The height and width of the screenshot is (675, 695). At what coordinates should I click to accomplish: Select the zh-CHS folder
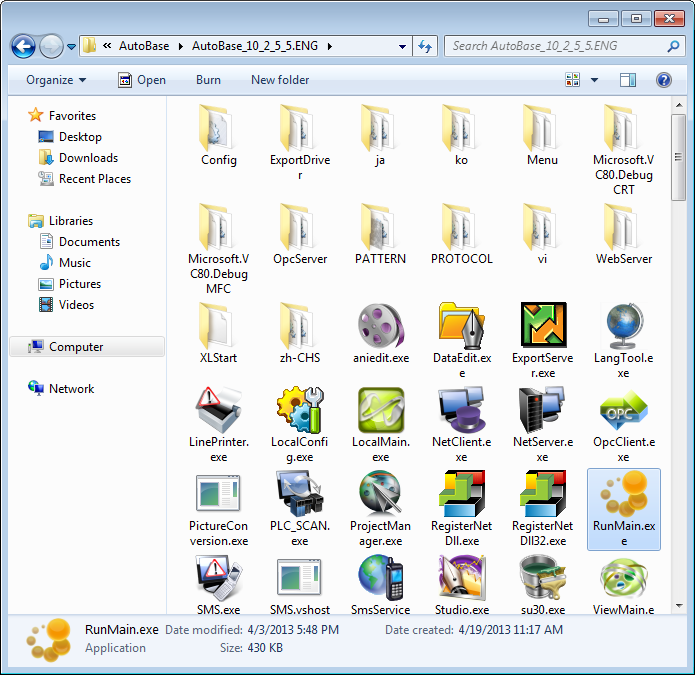pyautogui.click(x=300, y=333)
